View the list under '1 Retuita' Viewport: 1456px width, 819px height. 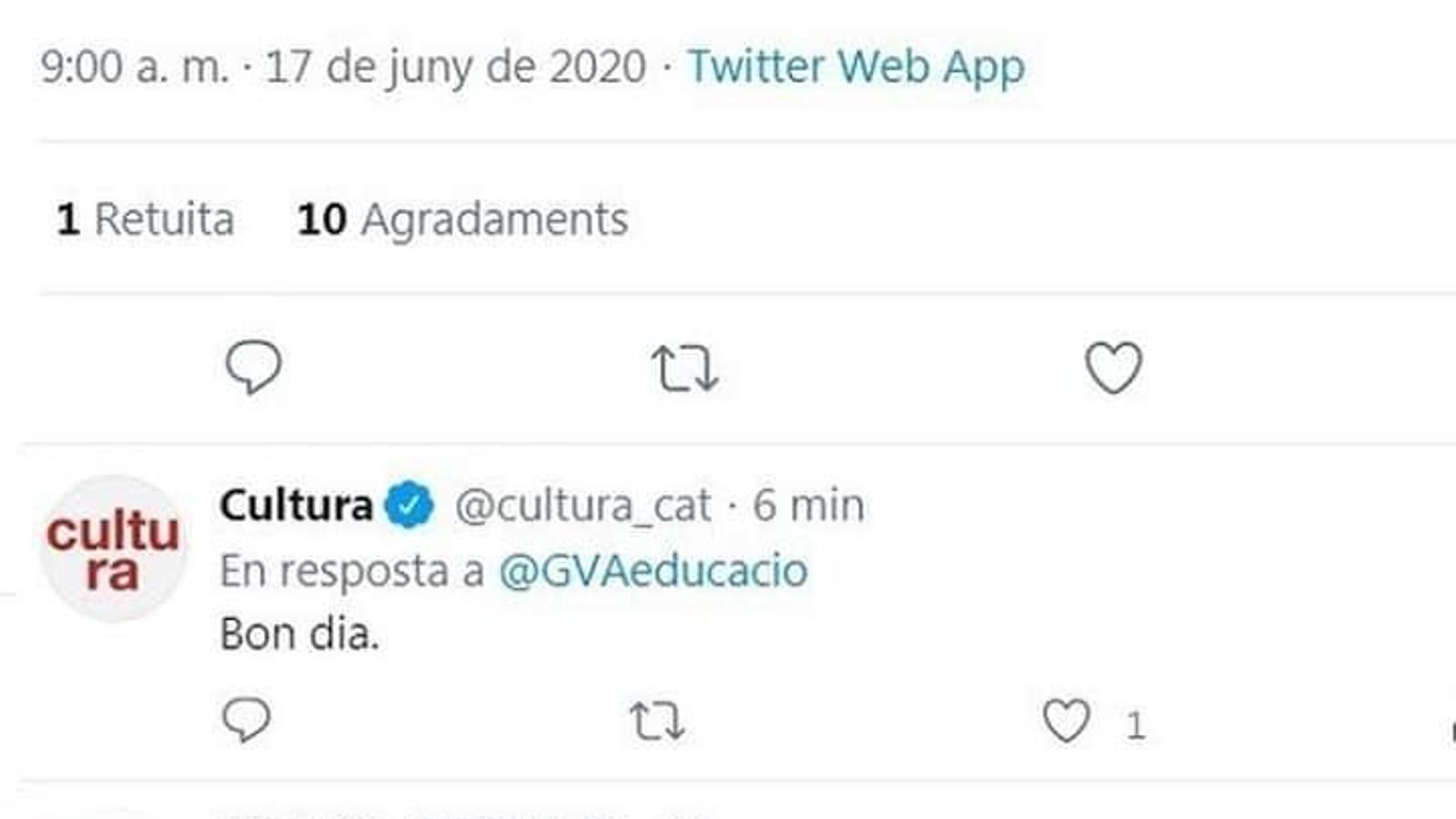coord(146,219)
